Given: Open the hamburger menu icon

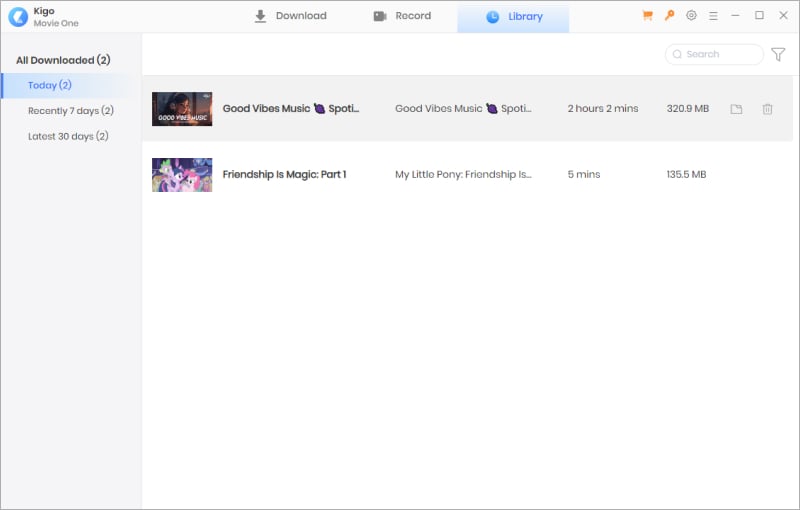Looking at the screenshot, I should click(x=713, y=16).
